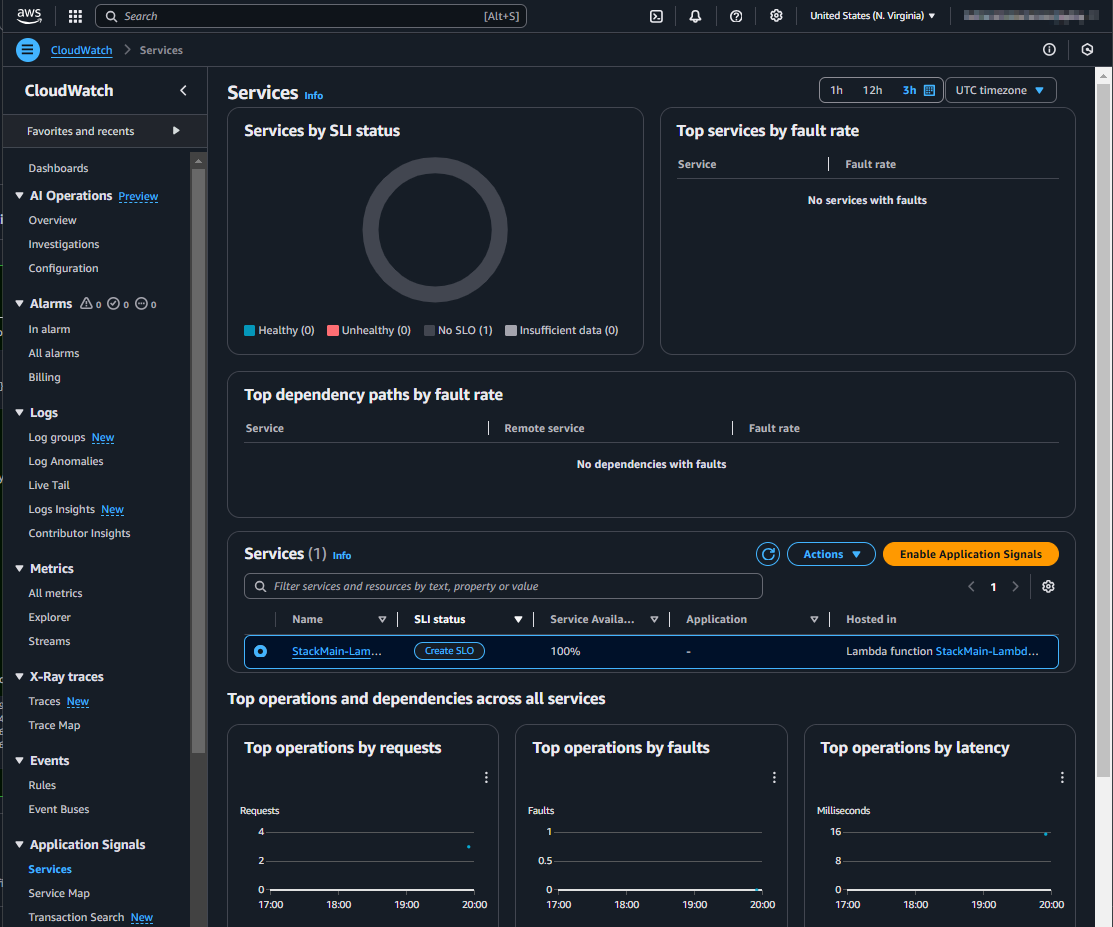Click Enable Application Signals button
Viewport: 1113px width, 927px height.
970,554
